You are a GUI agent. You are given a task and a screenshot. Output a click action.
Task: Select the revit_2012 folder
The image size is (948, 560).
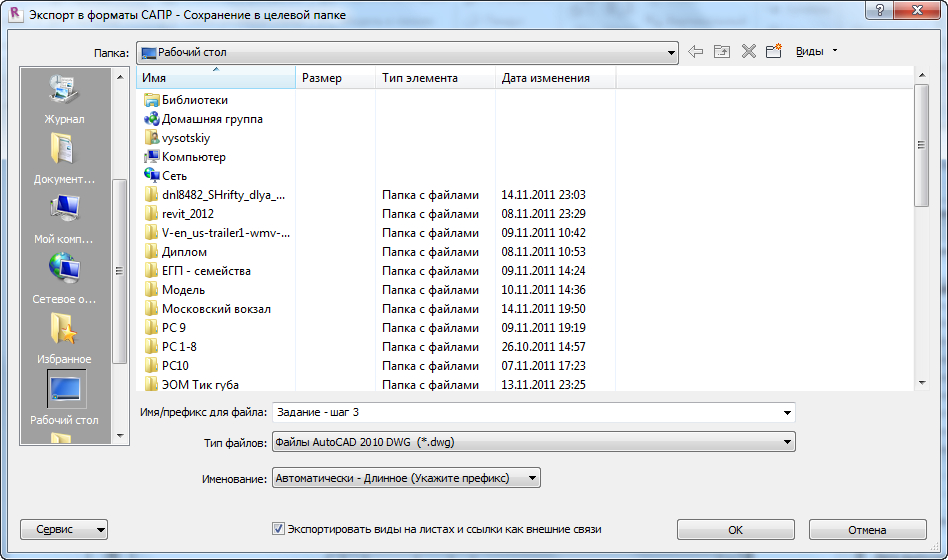click(180, 214)
